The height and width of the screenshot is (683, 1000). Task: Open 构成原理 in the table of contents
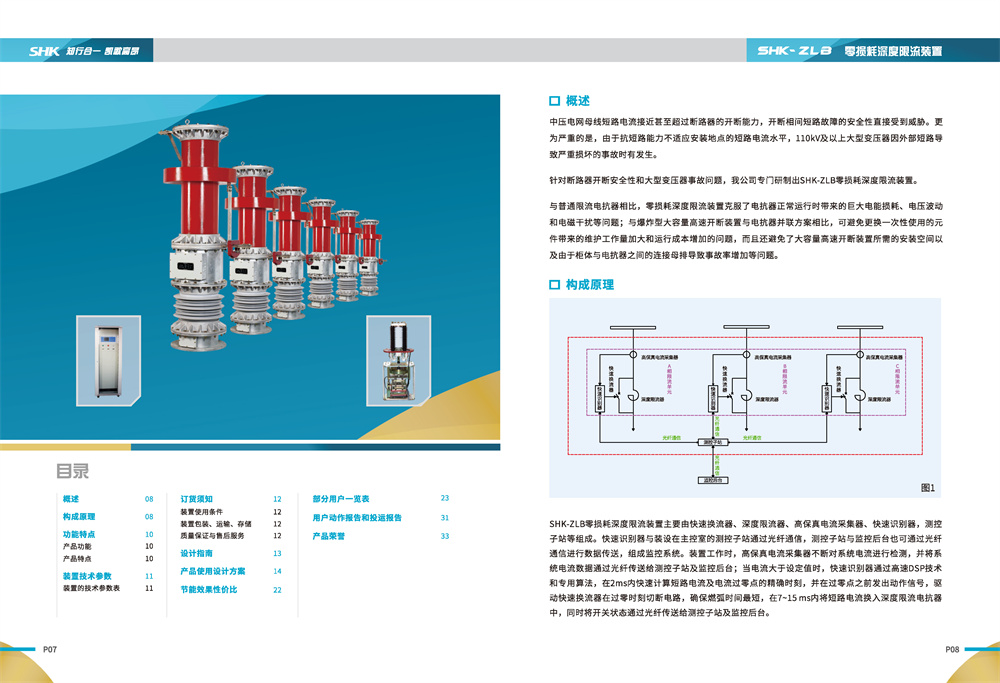79,517
